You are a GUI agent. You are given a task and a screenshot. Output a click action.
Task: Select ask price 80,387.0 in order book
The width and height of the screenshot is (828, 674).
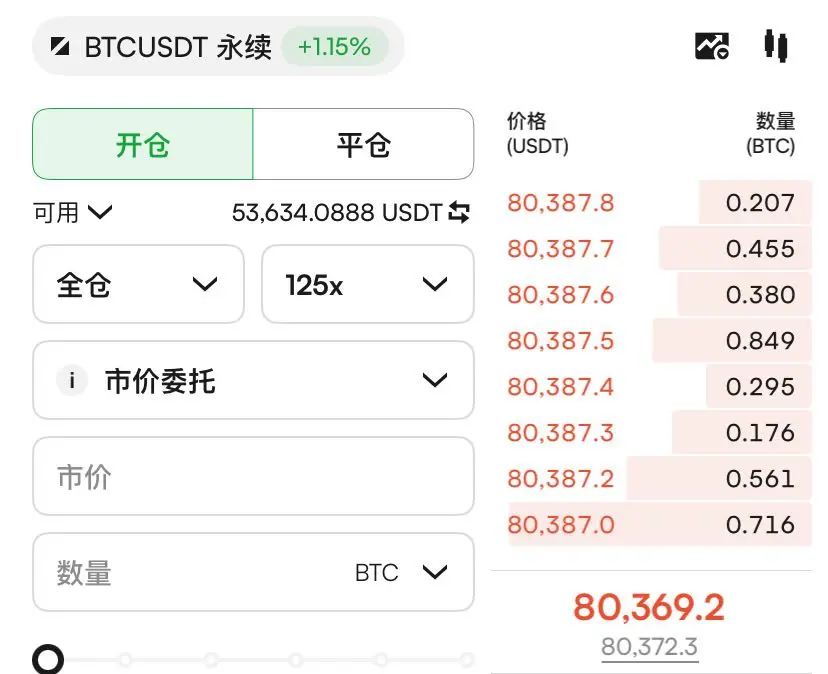[x=561, y=525]
